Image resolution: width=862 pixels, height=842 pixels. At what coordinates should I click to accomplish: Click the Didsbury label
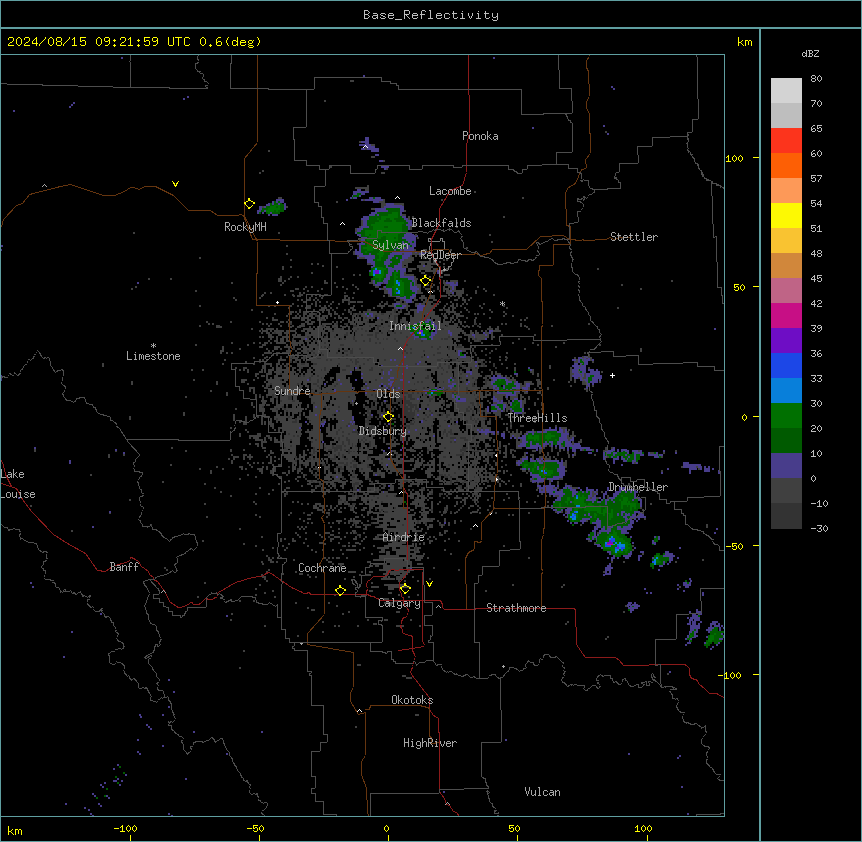click(x=383, y=431)
